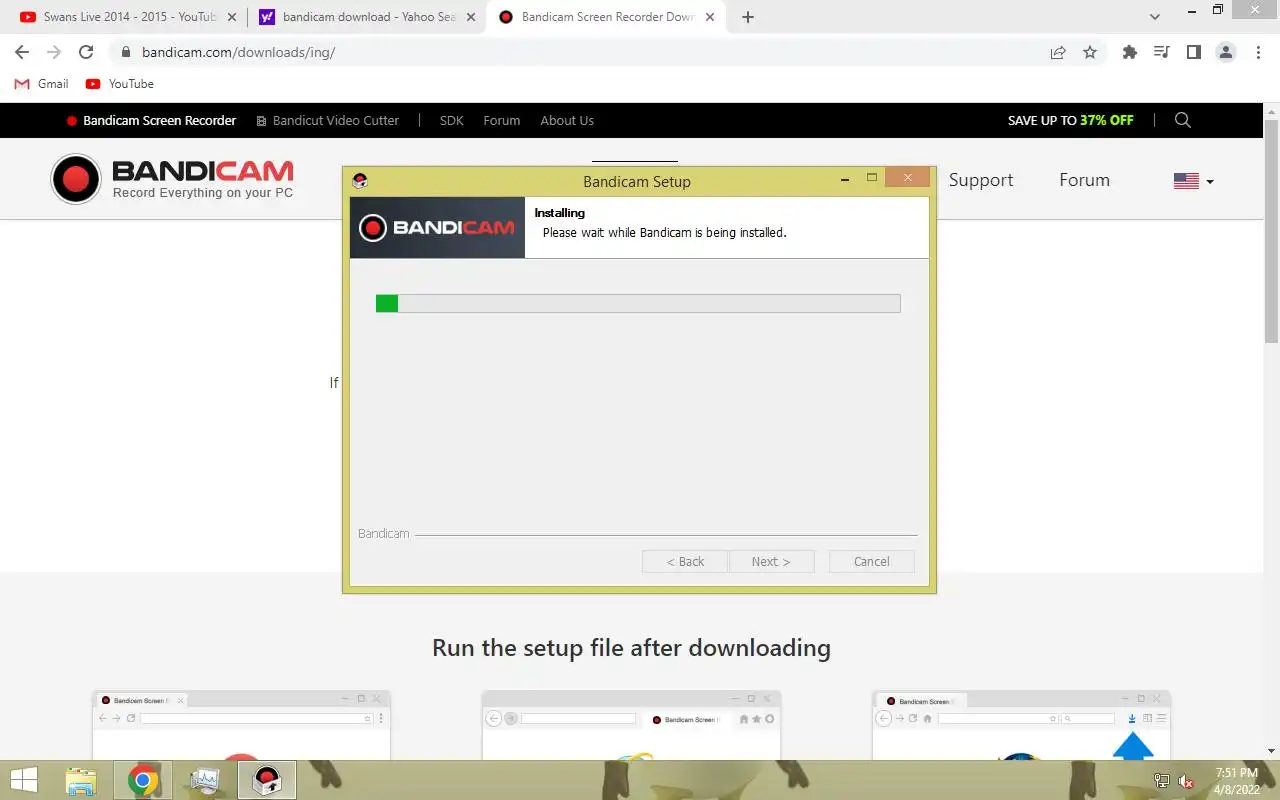Reload the Bandicam page
The width and height of the screenshot is (1280, 800).
(86, 52)
